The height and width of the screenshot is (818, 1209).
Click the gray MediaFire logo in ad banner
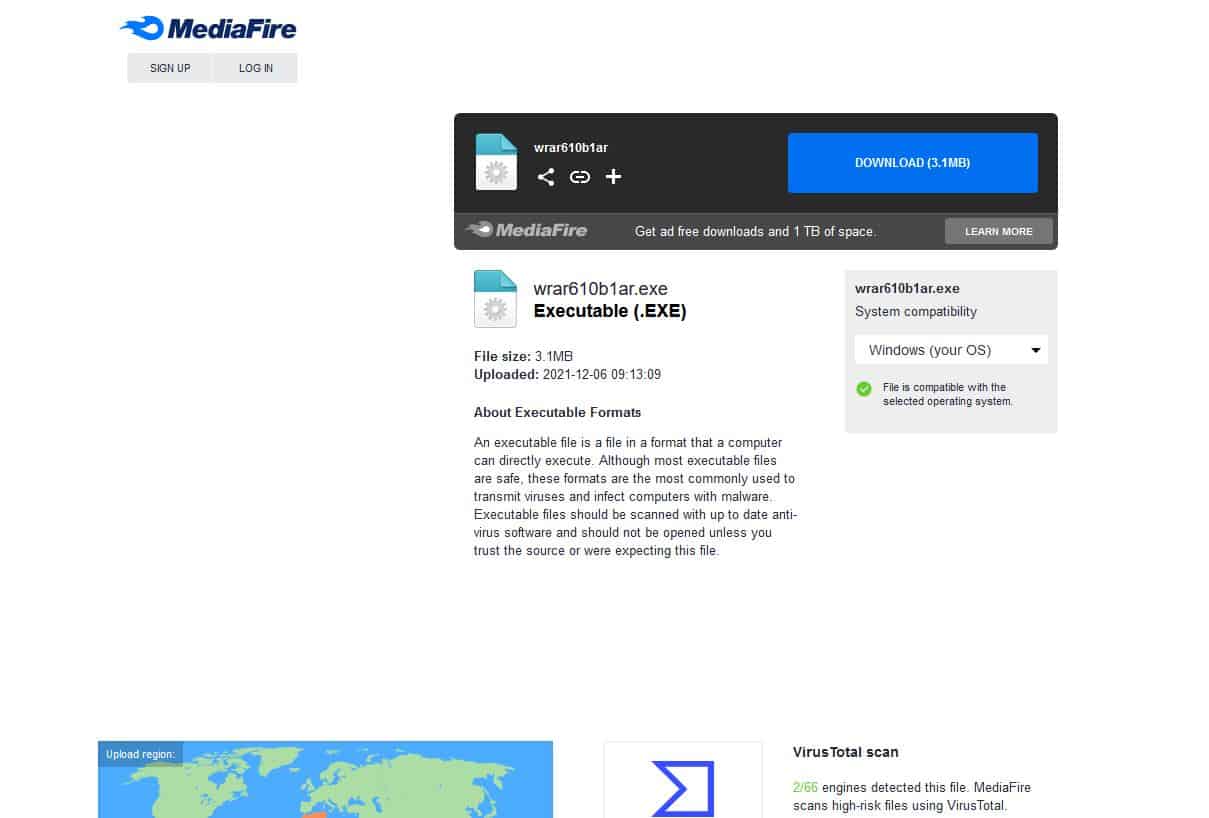(527, 230)
